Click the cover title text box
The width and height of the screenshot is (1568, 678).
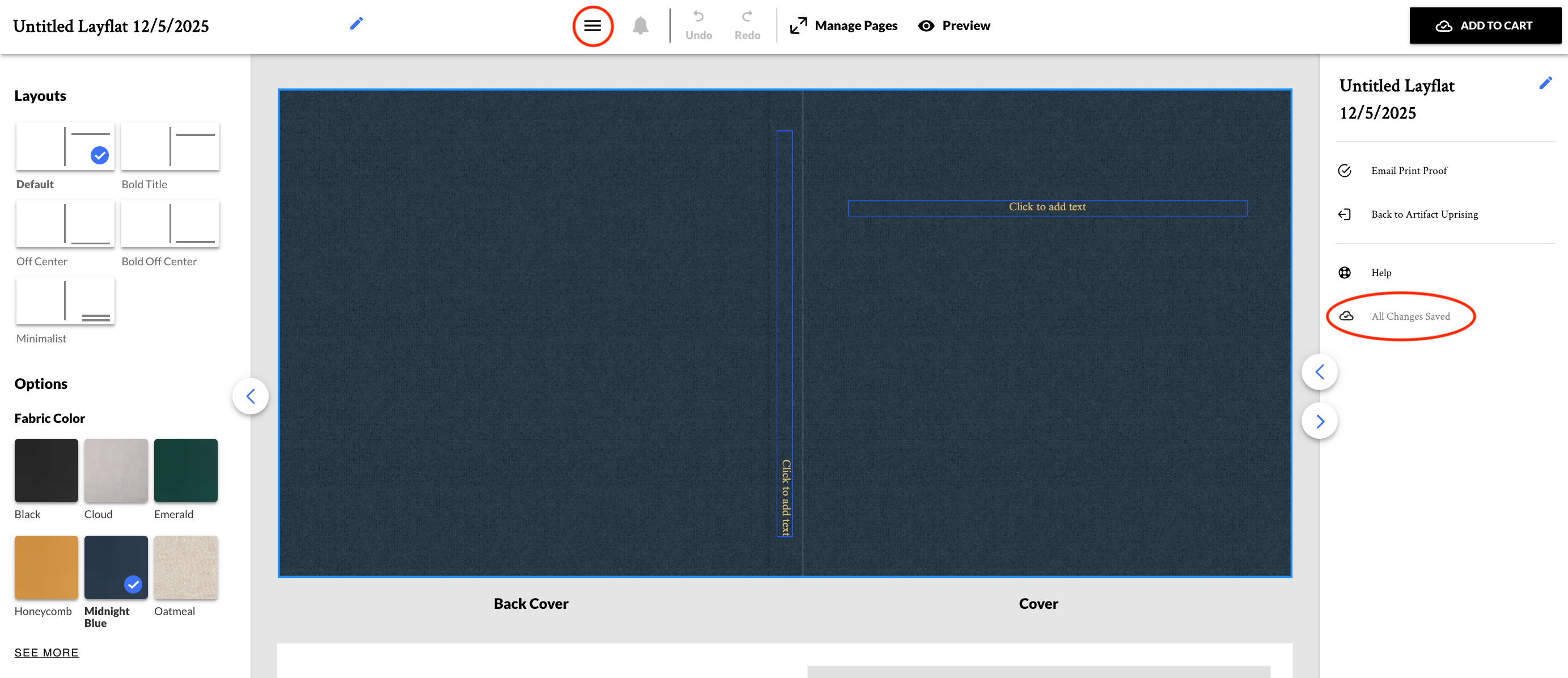(x=1047, y=207)
